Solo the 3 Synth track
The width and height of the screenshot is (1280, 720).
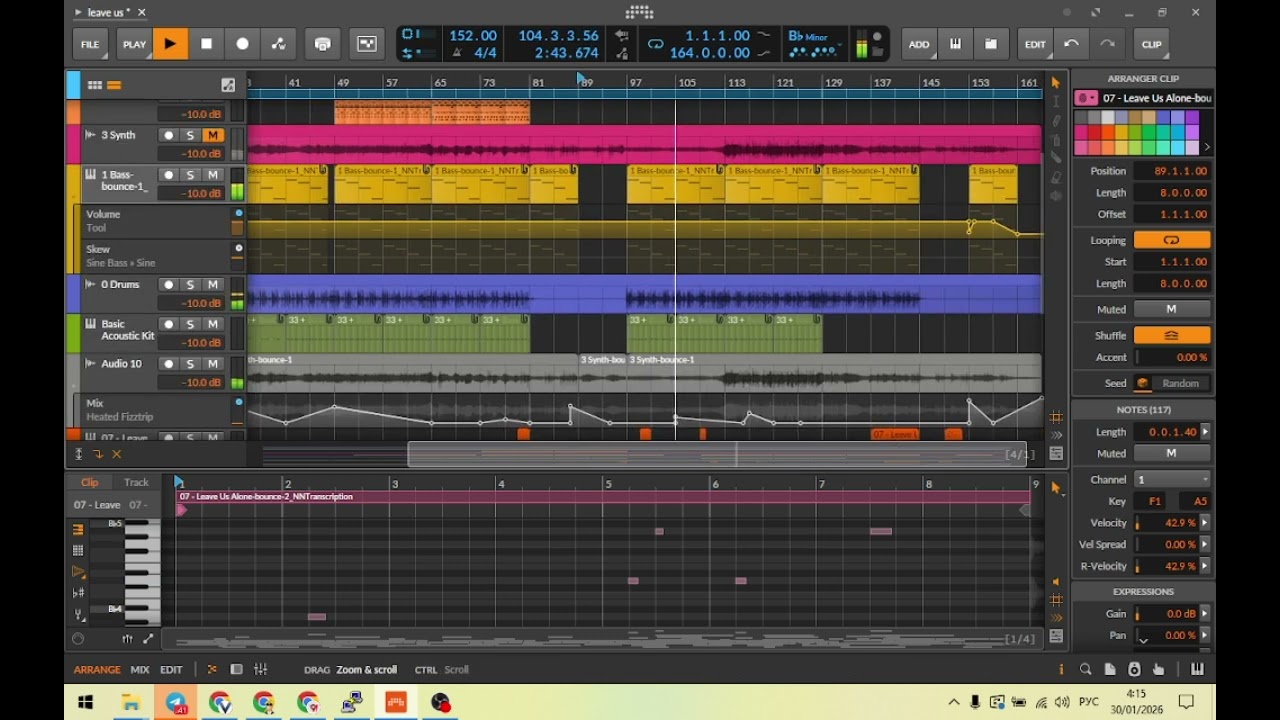point(190,135)
